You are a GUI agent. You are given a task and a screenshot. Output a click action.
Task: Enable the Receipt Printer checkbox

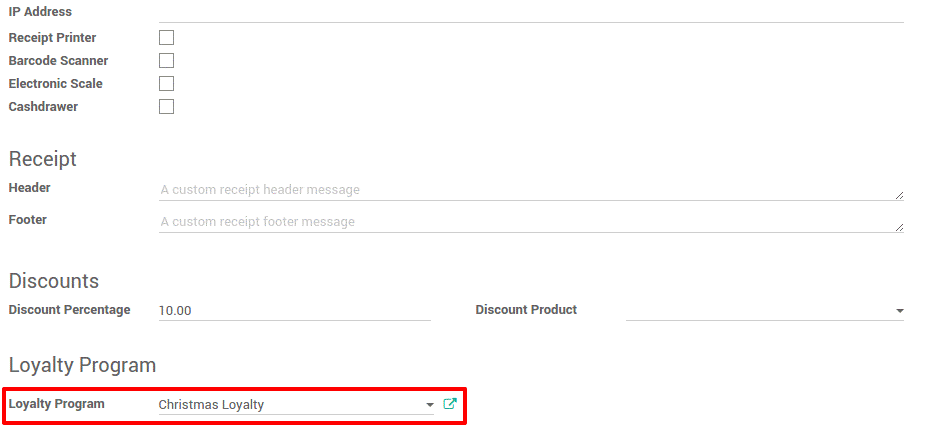point(167,38)
